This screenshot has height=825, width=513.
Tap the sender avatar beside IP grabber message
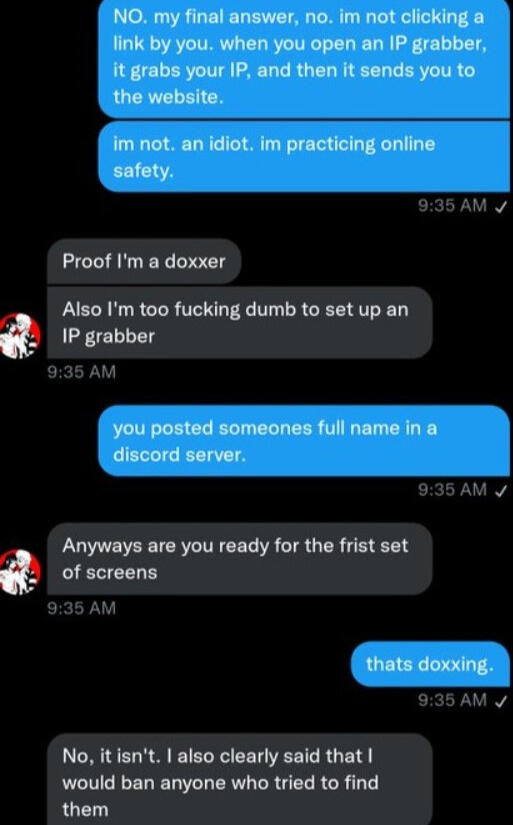tap(19, 336)
